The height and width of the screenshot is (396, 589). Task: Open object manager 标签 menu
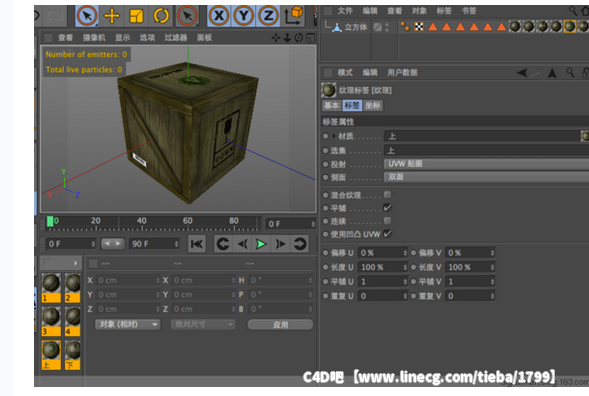pos(444,11)
